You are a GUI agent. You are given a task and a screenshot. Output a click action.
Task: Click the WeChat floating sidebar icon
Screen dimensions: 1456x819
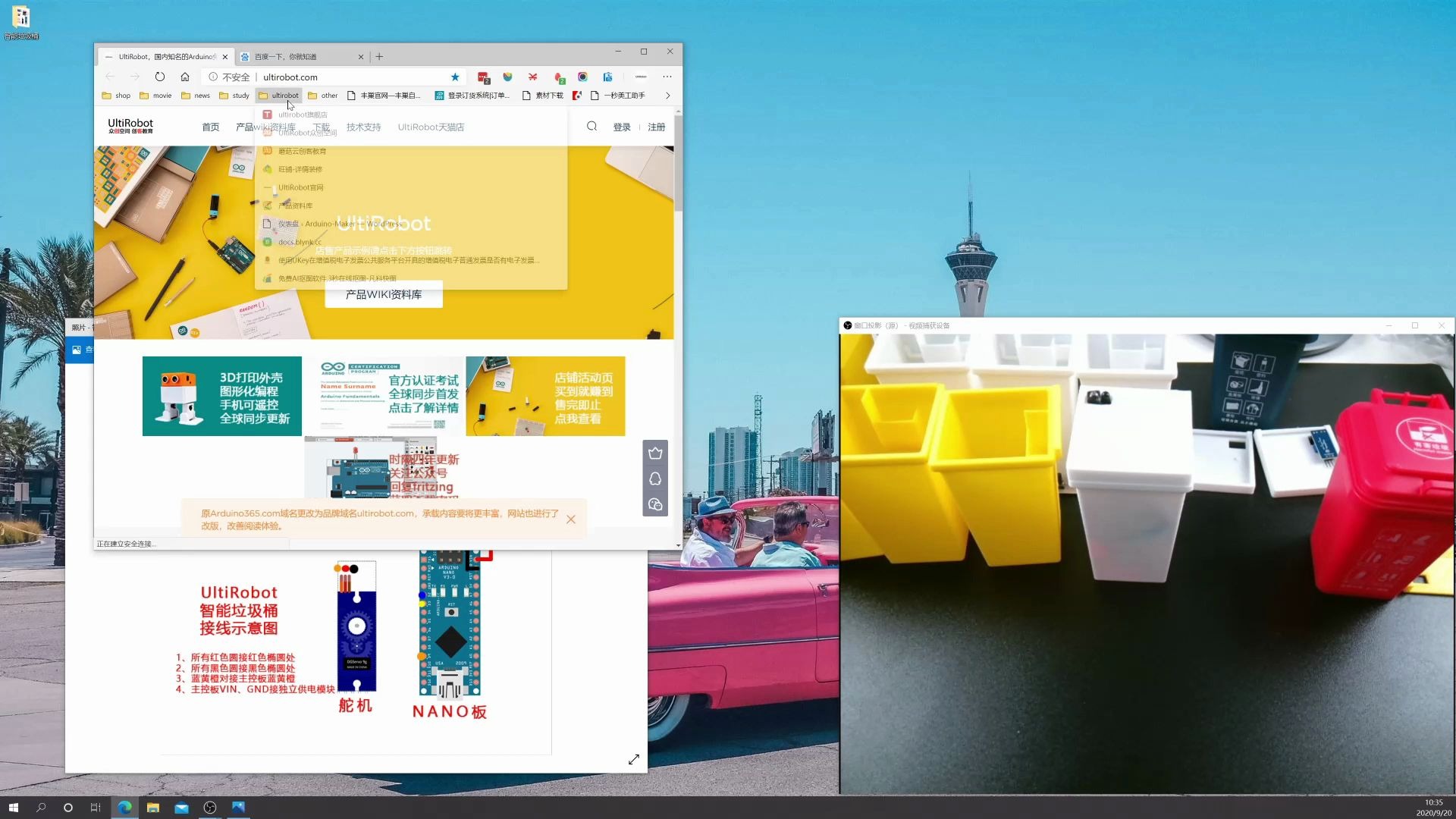tap(655, 504)
